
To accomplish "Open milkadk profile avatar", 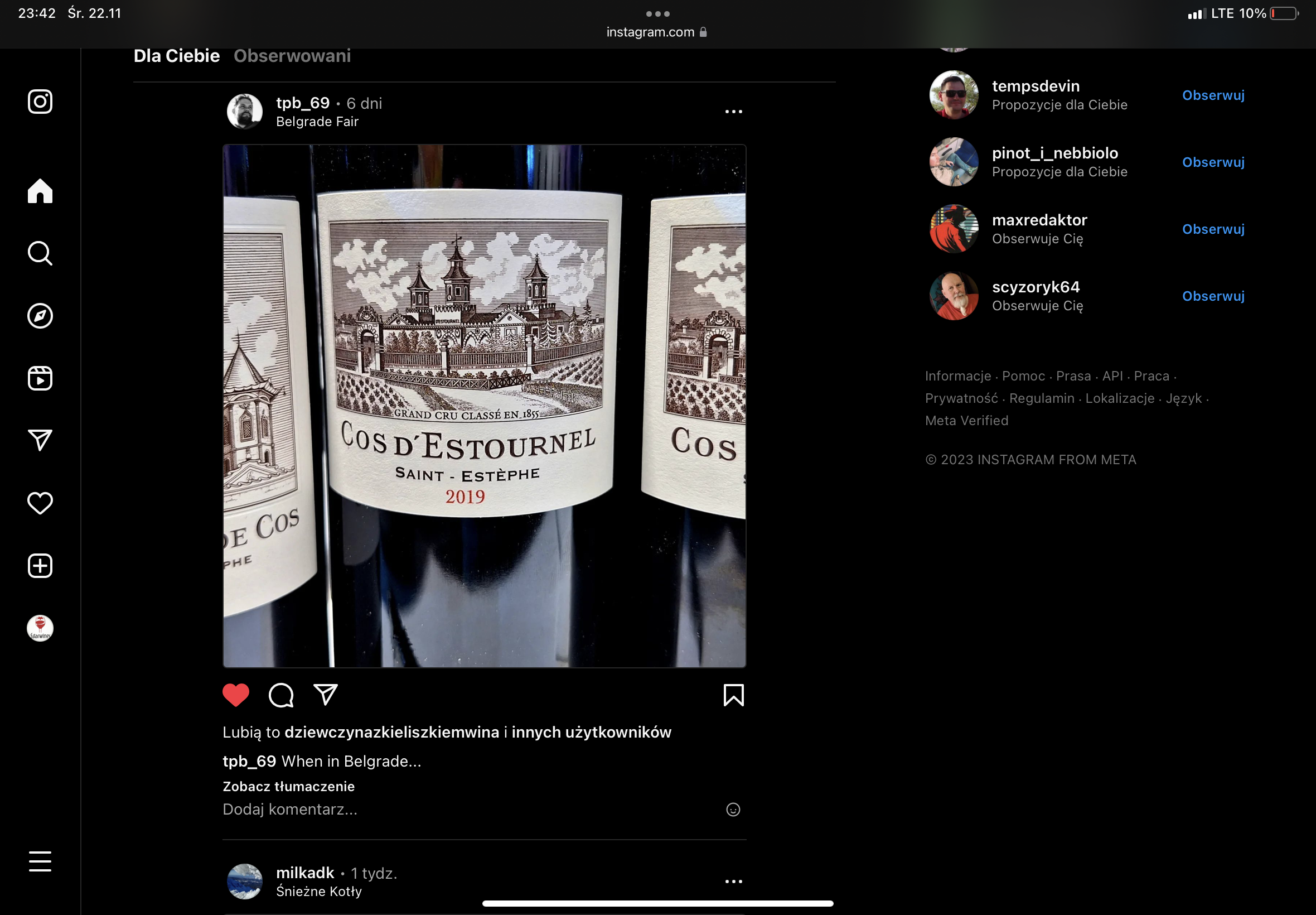I will click(x=245, y=881).
